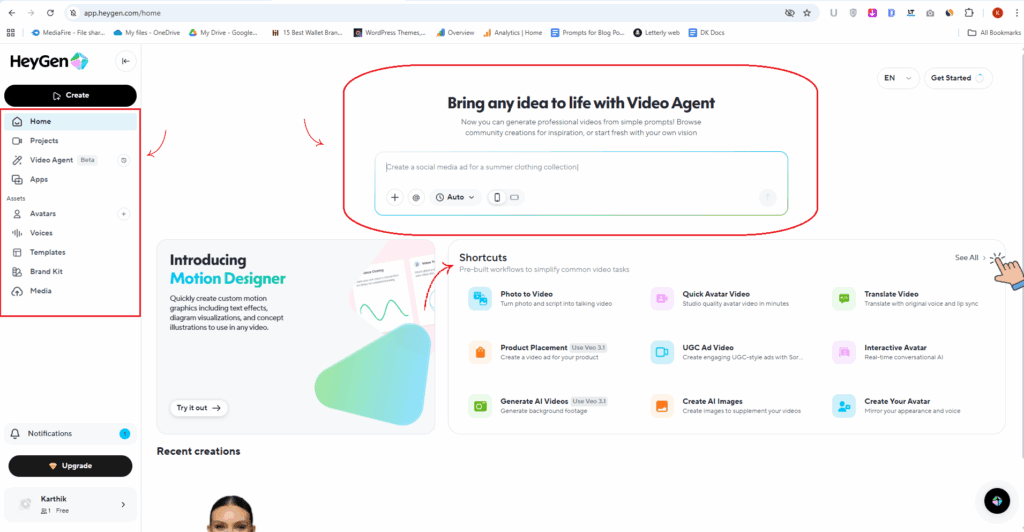
Task: Open Letterly web bookmark
Action: (x=656, y=33)
